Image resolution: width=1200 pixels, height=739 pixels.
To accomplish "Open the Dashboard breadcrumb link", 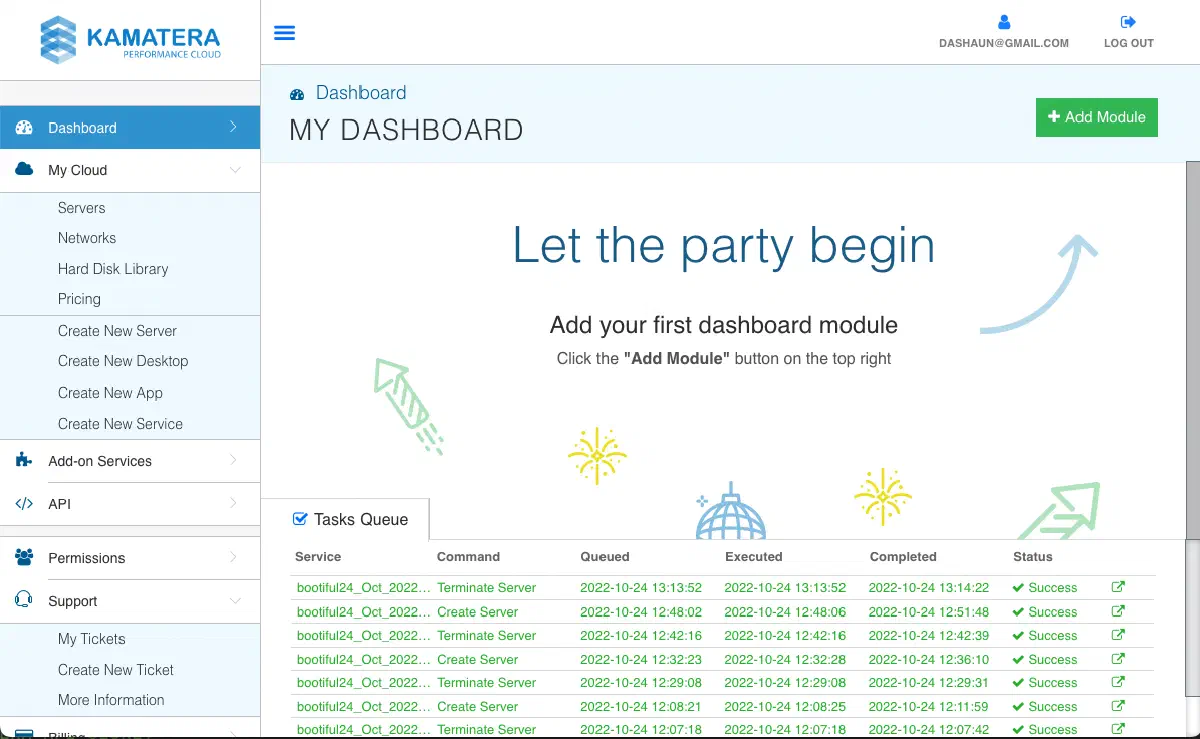I will 361,93.
